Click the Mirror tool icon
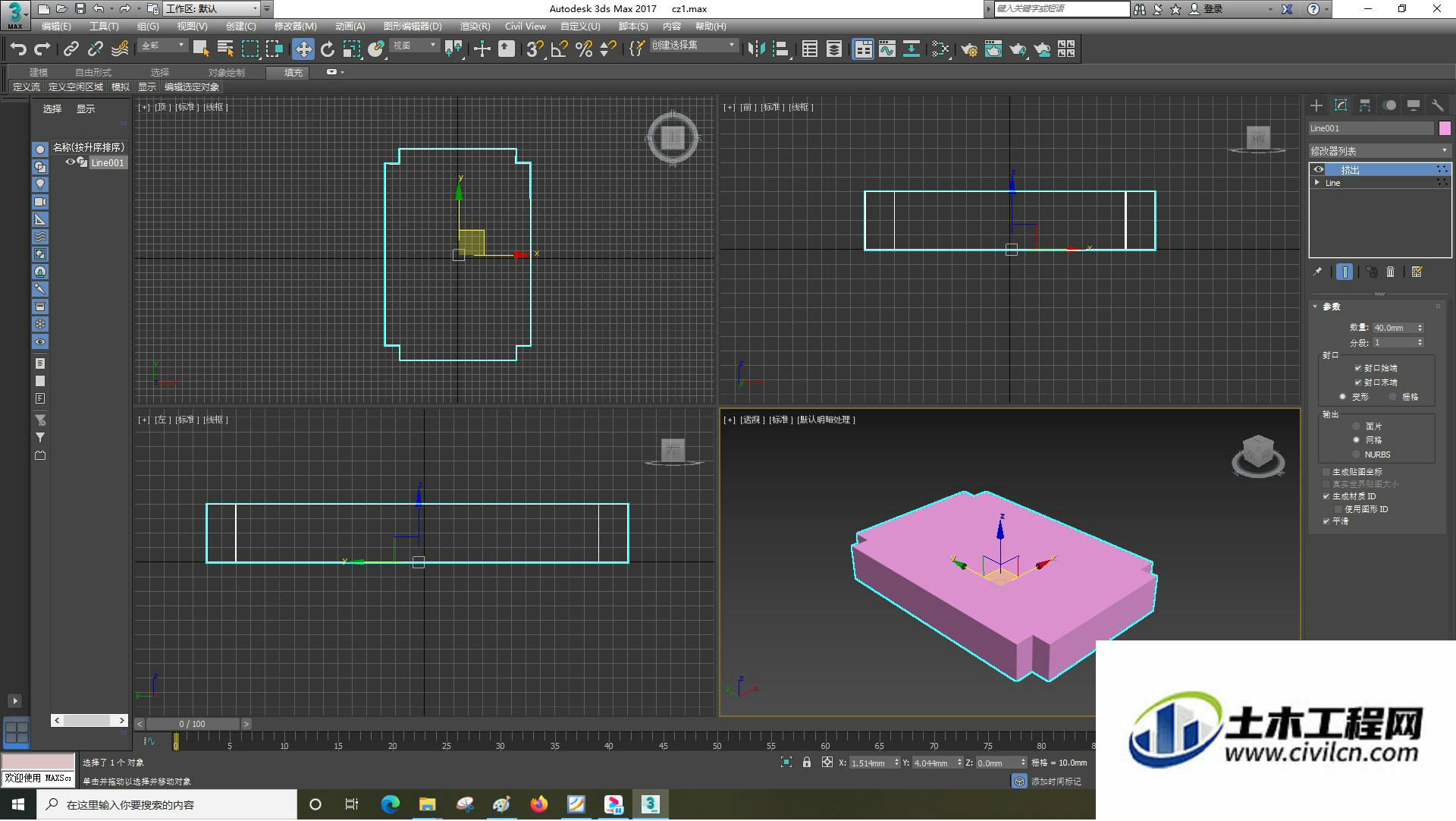Viewport: 1456px width, 821px height. pyautogui.click(x=755, y=49)
